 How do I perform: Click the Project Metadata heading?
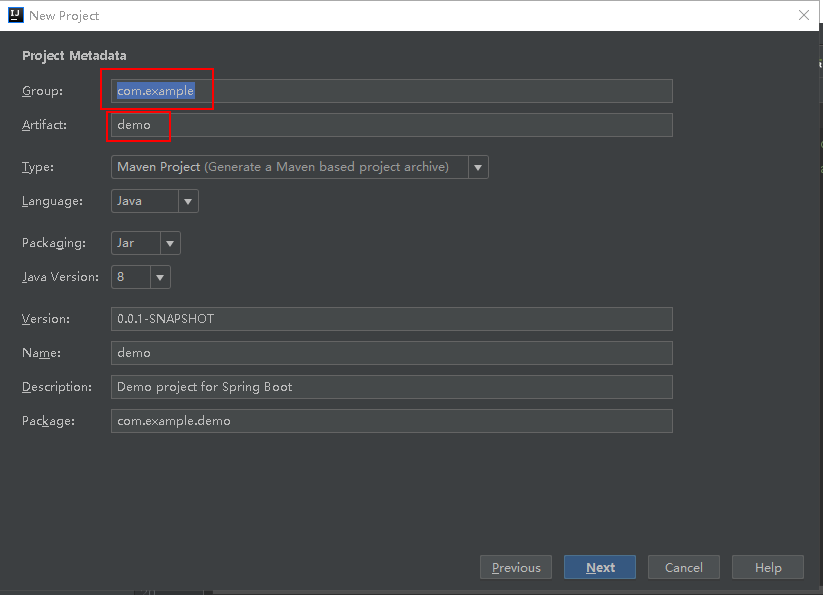74,56
